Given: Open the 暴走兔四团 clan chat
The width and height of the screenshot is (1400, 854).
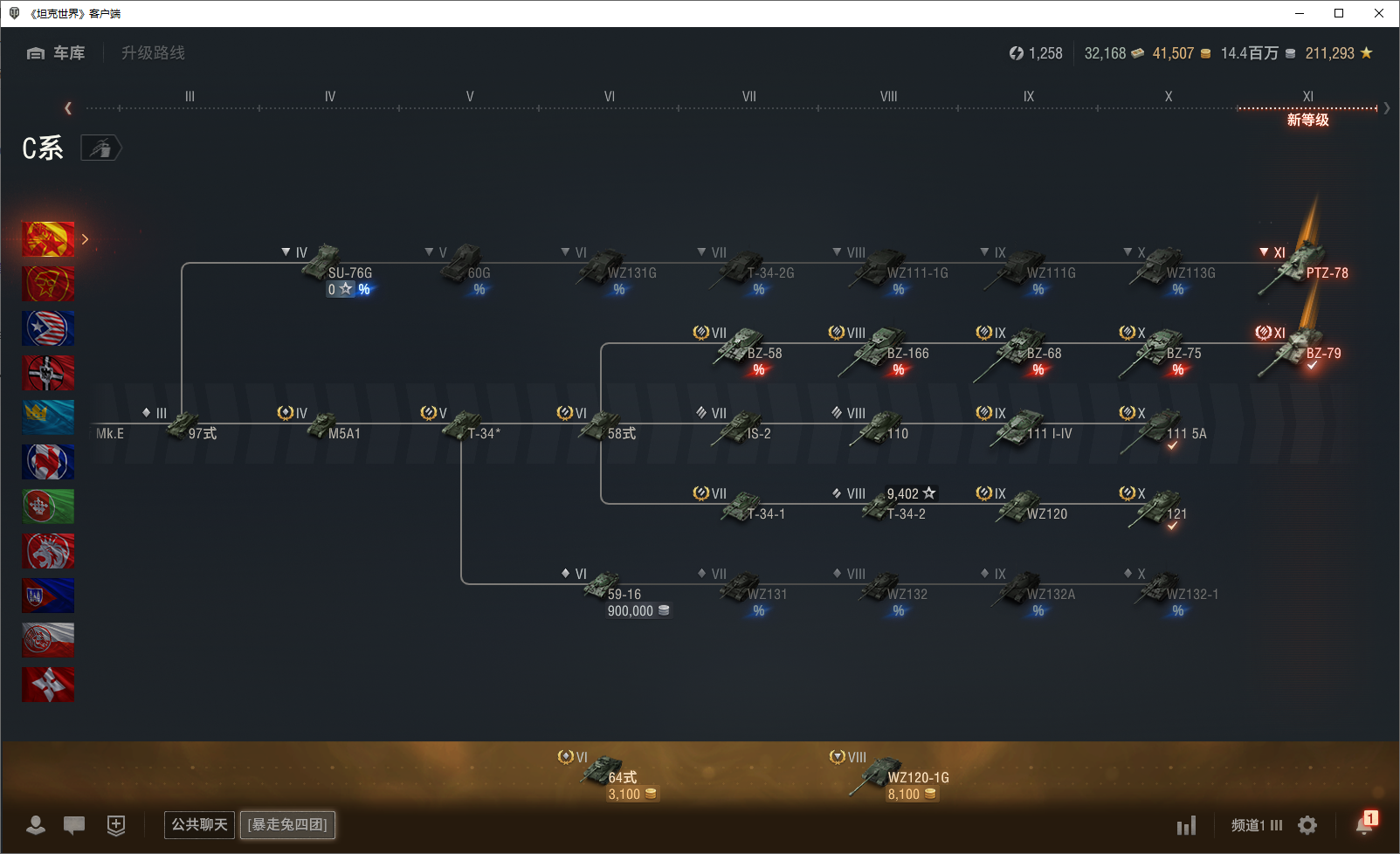Looking at the screenshot, I should (x=287, y=825).
